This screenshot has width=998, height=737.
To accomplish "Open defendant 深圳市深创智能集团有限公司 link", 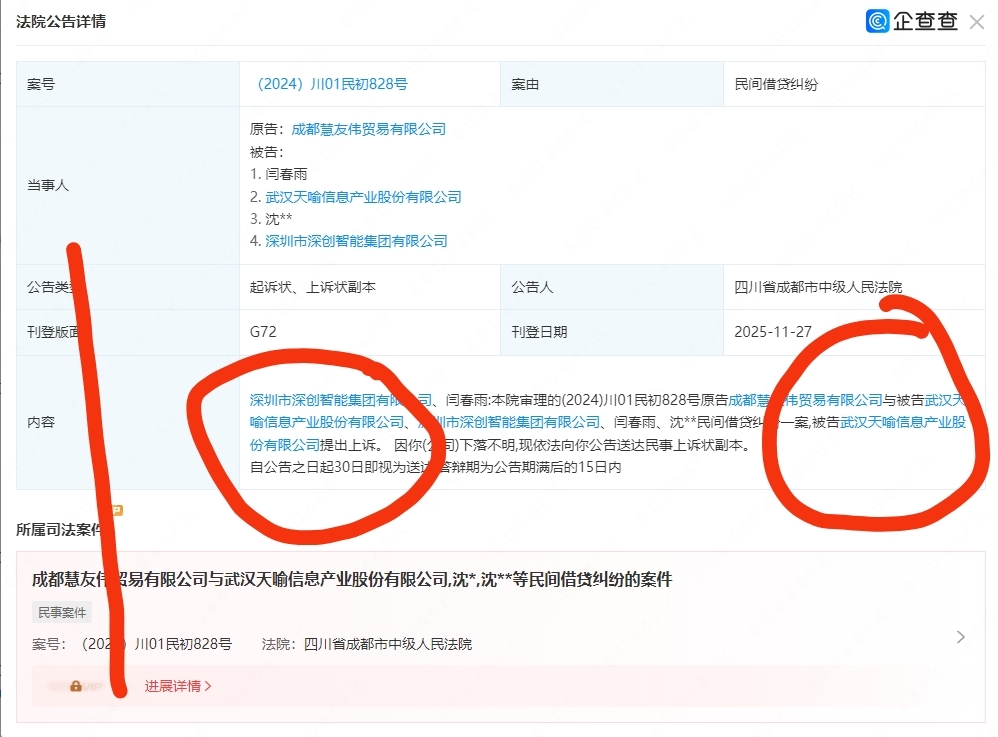I will (356, 241).
